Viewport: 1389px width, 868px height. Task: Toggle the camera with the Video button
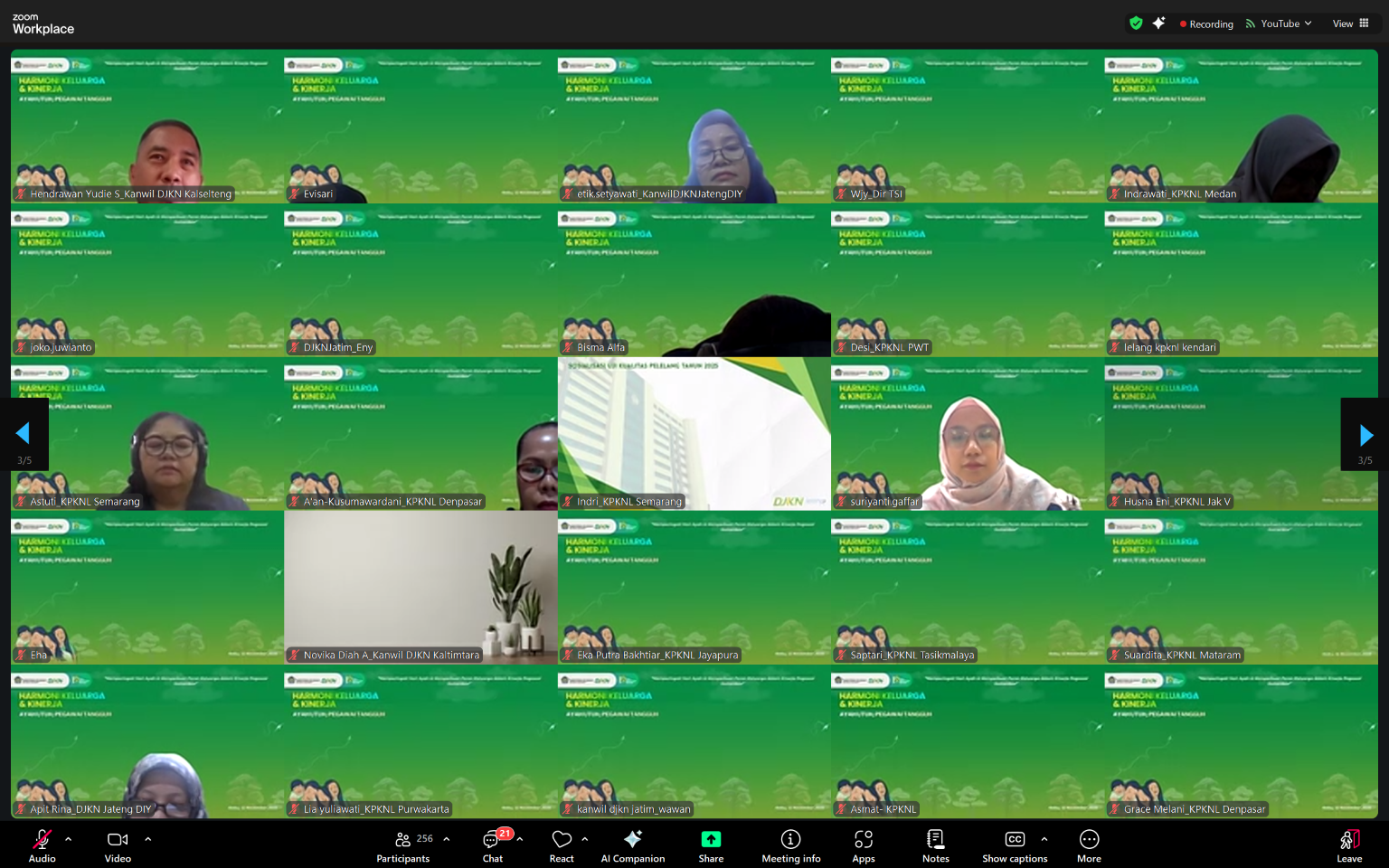pyautogui.click(x=118, y=844)
